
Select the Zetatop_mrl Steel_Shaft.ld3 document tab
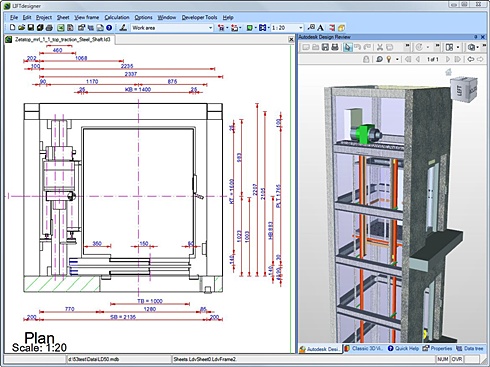[60, 40]
